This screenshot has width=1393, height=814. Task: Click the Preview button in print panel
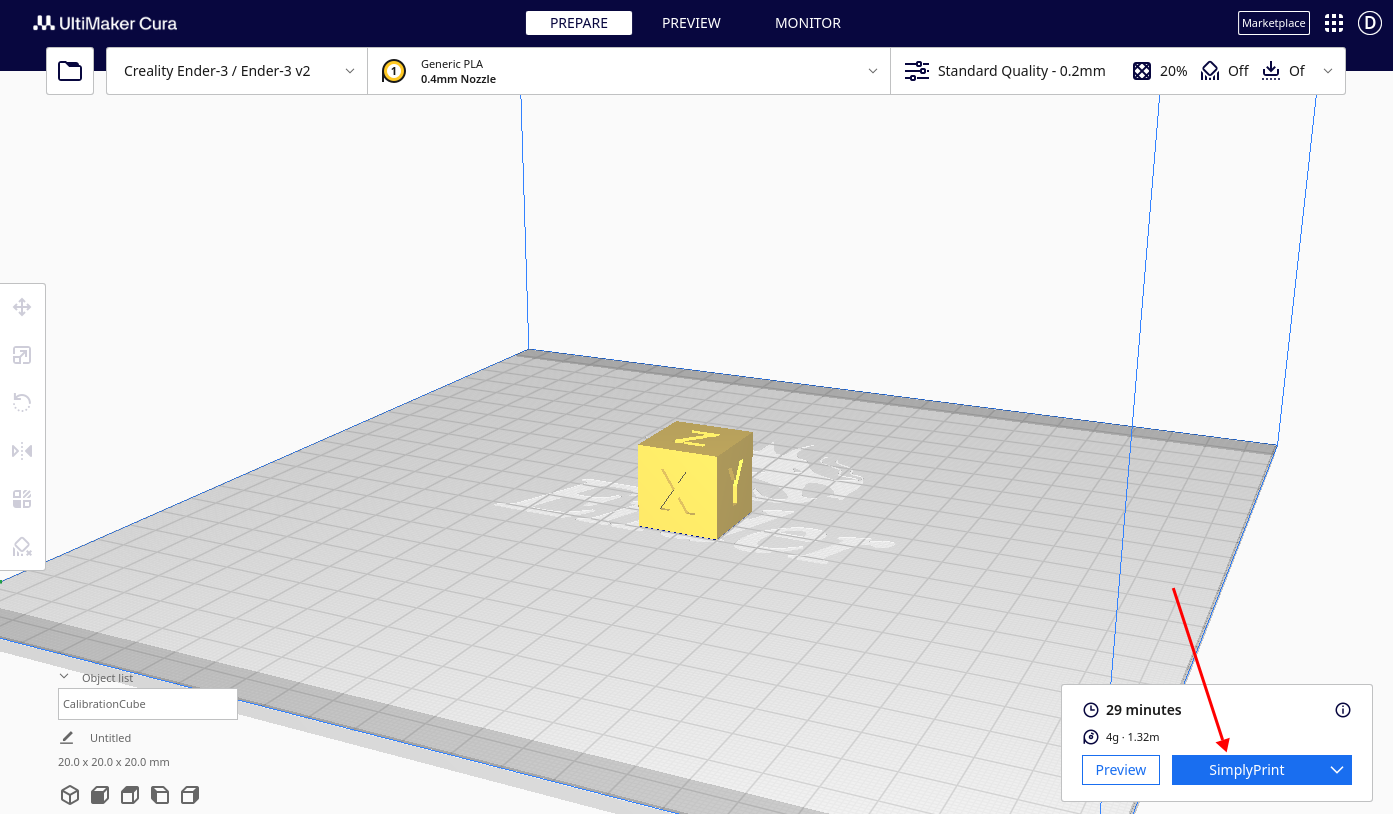tap(1121, 770)
